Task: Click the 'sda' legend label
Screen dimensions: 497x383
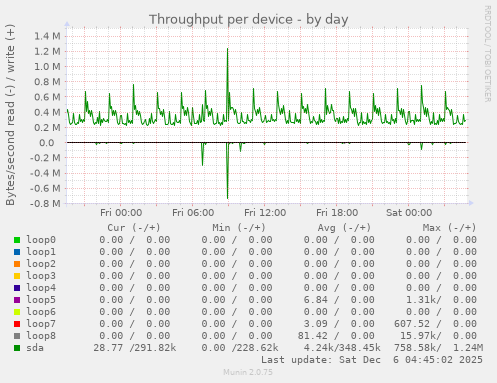Action: pyautogui.click(x=35, y=348)
